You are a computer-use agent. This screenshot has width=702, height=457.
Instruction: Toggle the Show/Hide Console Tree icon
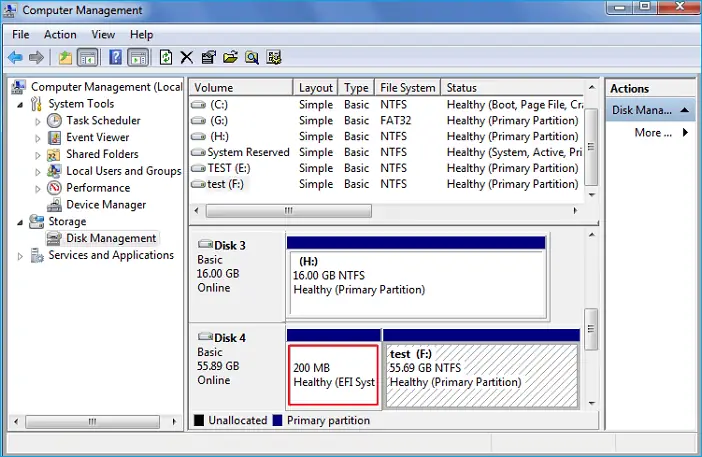click(88, 57)
